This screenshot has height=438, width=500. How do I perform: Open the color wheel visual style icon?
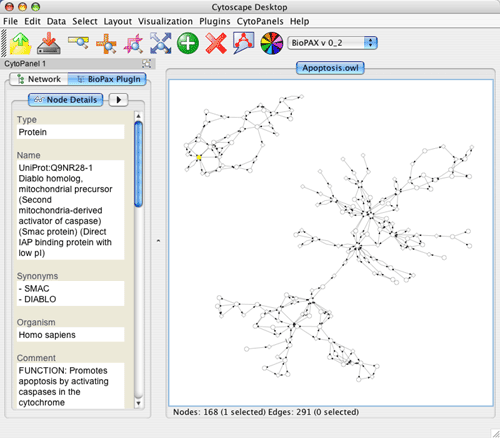click(x=272, y=43)
